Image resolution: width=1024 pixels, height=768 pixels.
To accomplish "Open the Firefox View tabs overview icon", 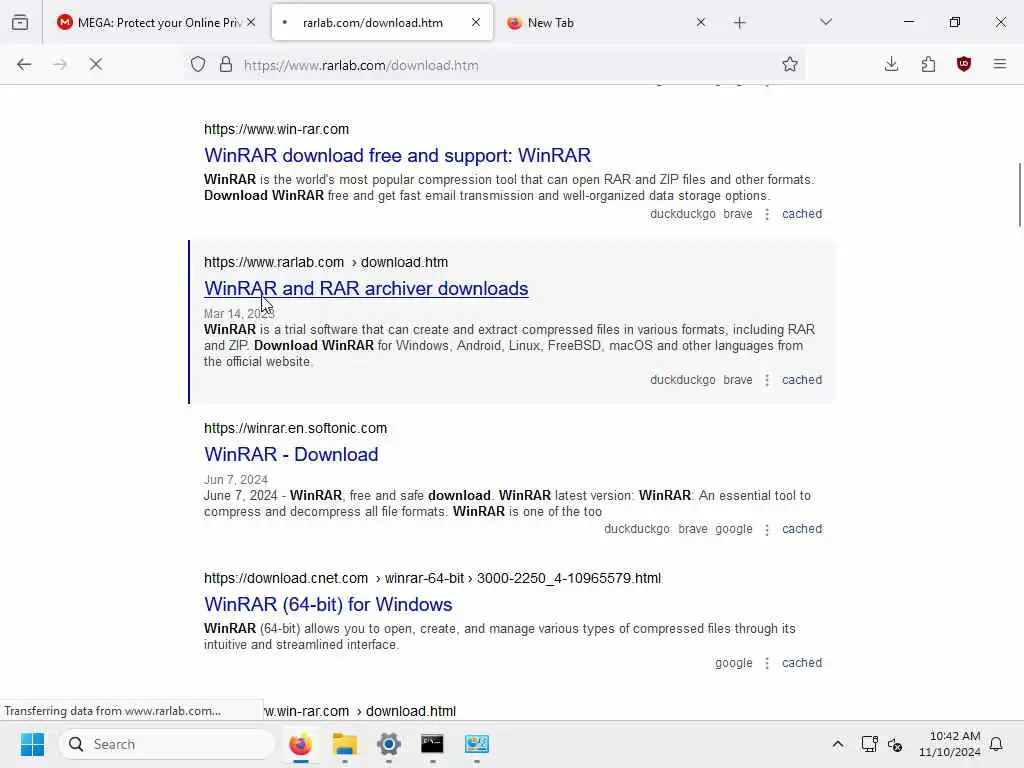I will (20, 22).
